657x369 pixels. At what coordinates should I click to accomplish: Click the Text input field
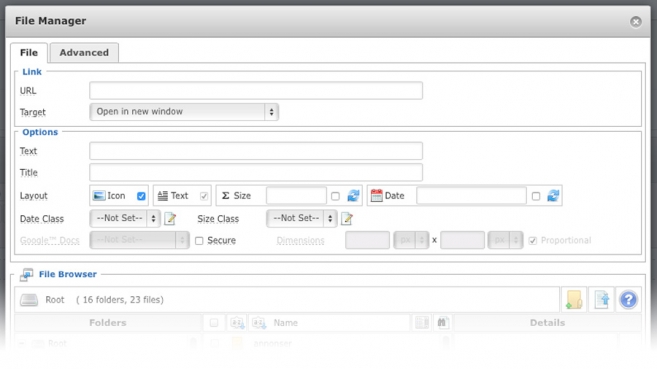click(256, 151)
